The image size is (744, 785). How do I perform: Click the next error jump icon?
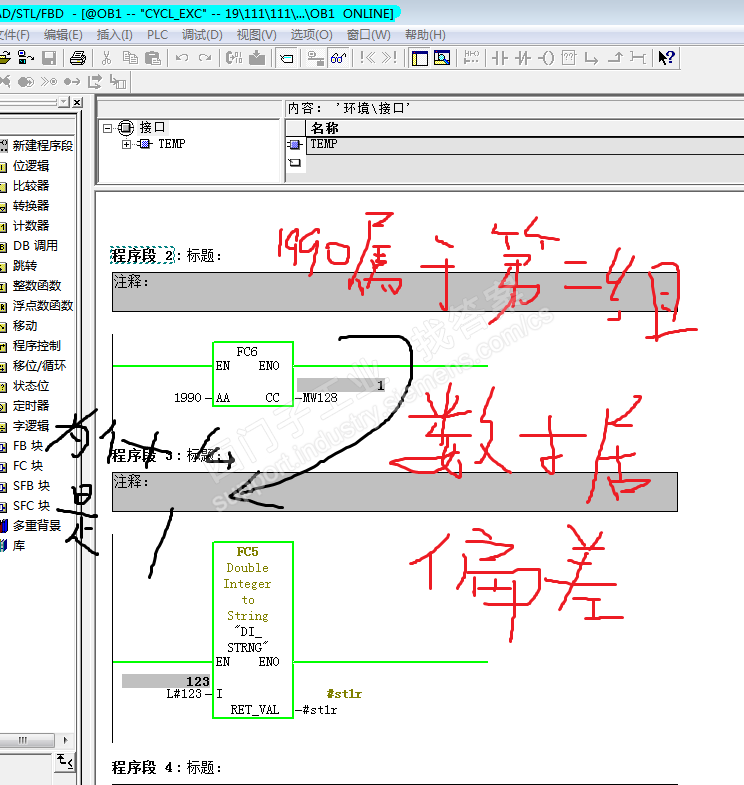tap(390, 58)
